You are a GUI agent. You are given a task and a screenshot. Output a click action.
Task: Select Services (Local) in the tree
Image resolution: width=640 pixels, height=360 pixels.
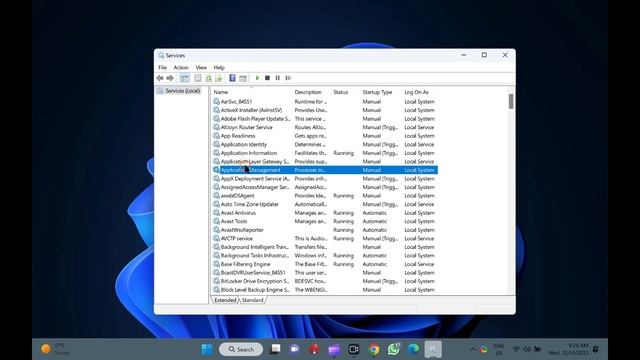pos(182,91)
